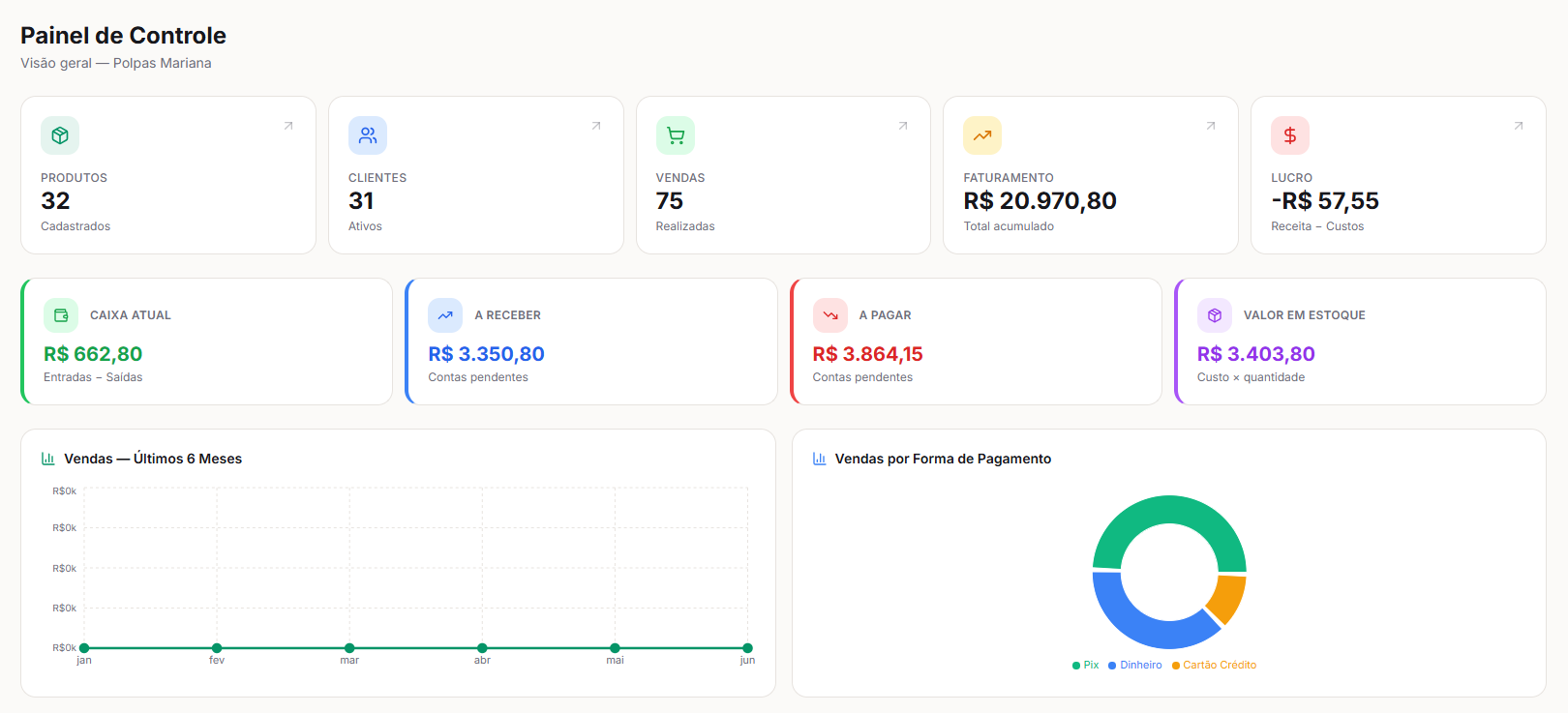Image resolution: width=1568 pixels, height=713 pixels.
Task: Click the -R$ 57,55 lucro value
Action: (x=1325, y=201)
